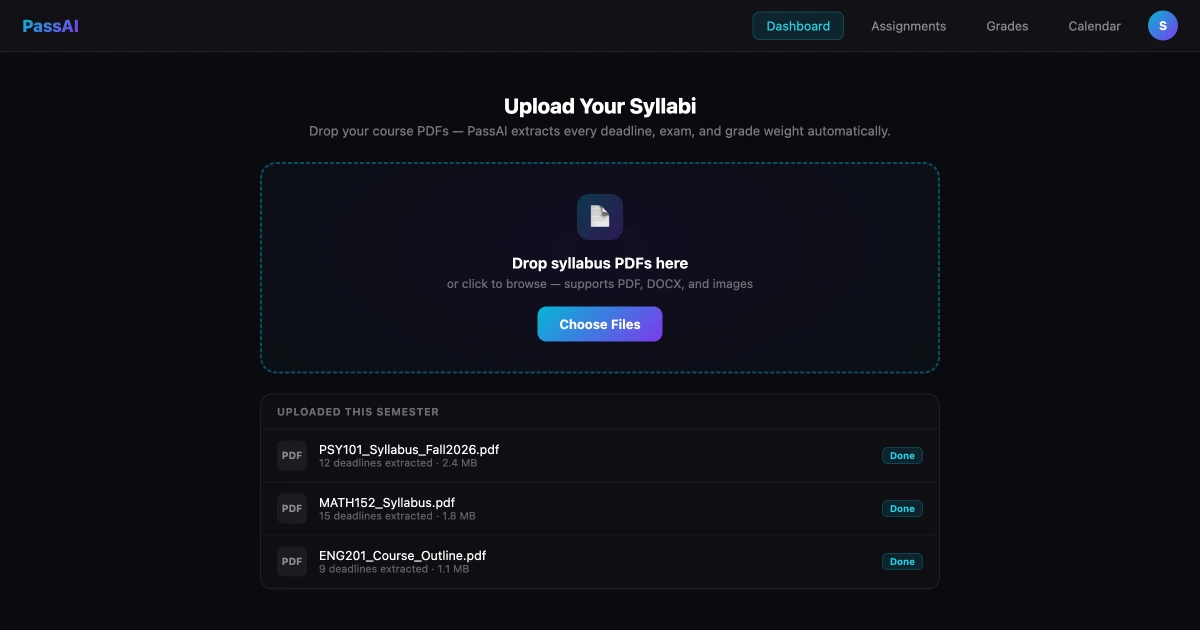
Task: Click Done badge for ENG201 outline
Action: point(902,561)
